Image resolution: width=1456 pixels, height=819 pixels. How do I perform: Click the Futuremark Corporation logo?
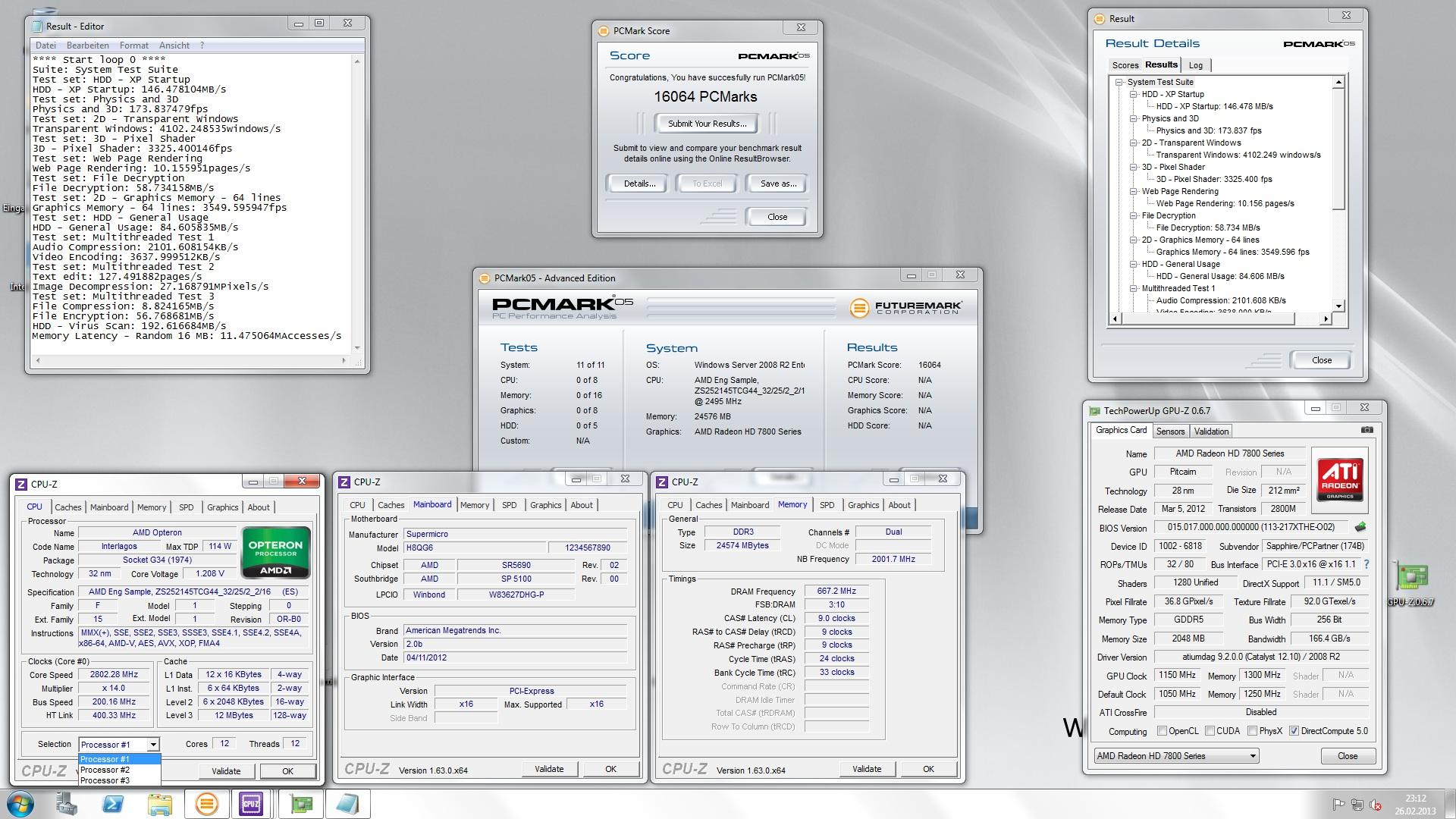[x=905, y=308]
